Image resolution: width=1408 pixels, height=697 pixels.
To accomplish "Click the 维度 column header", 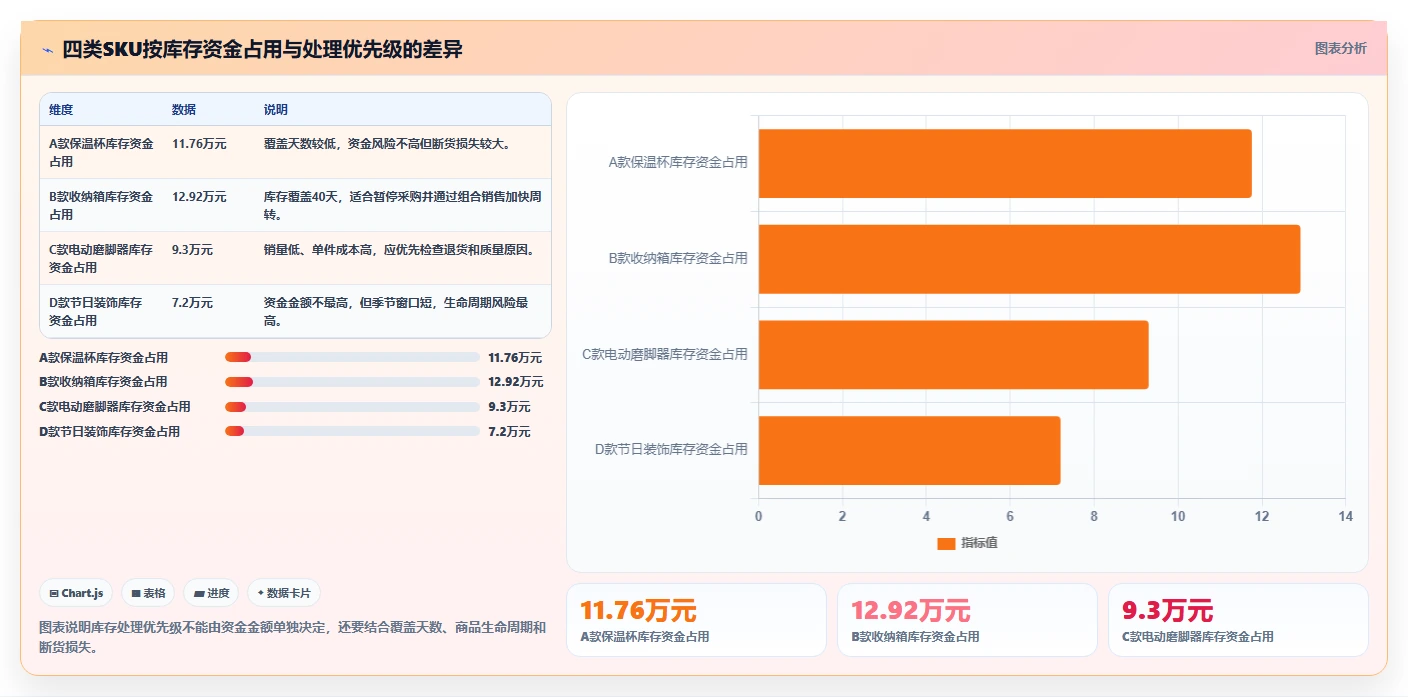I will pos(61,110).
